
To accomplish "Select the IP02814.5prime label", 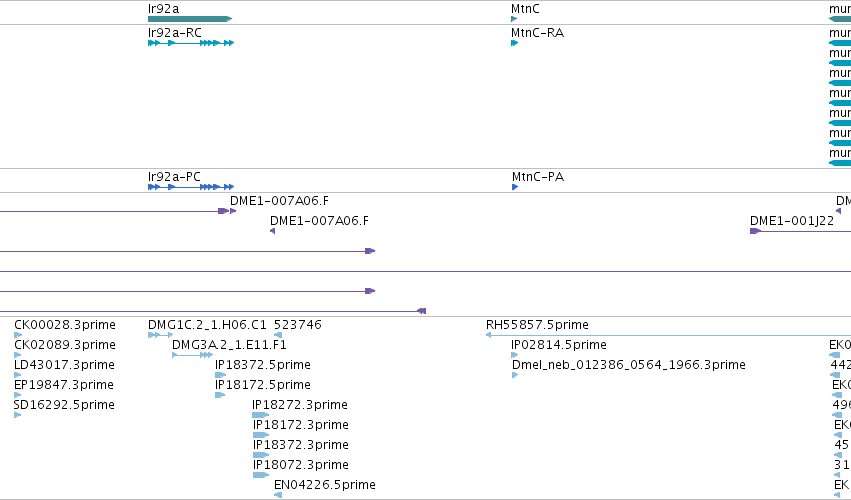I will (558, 345).
